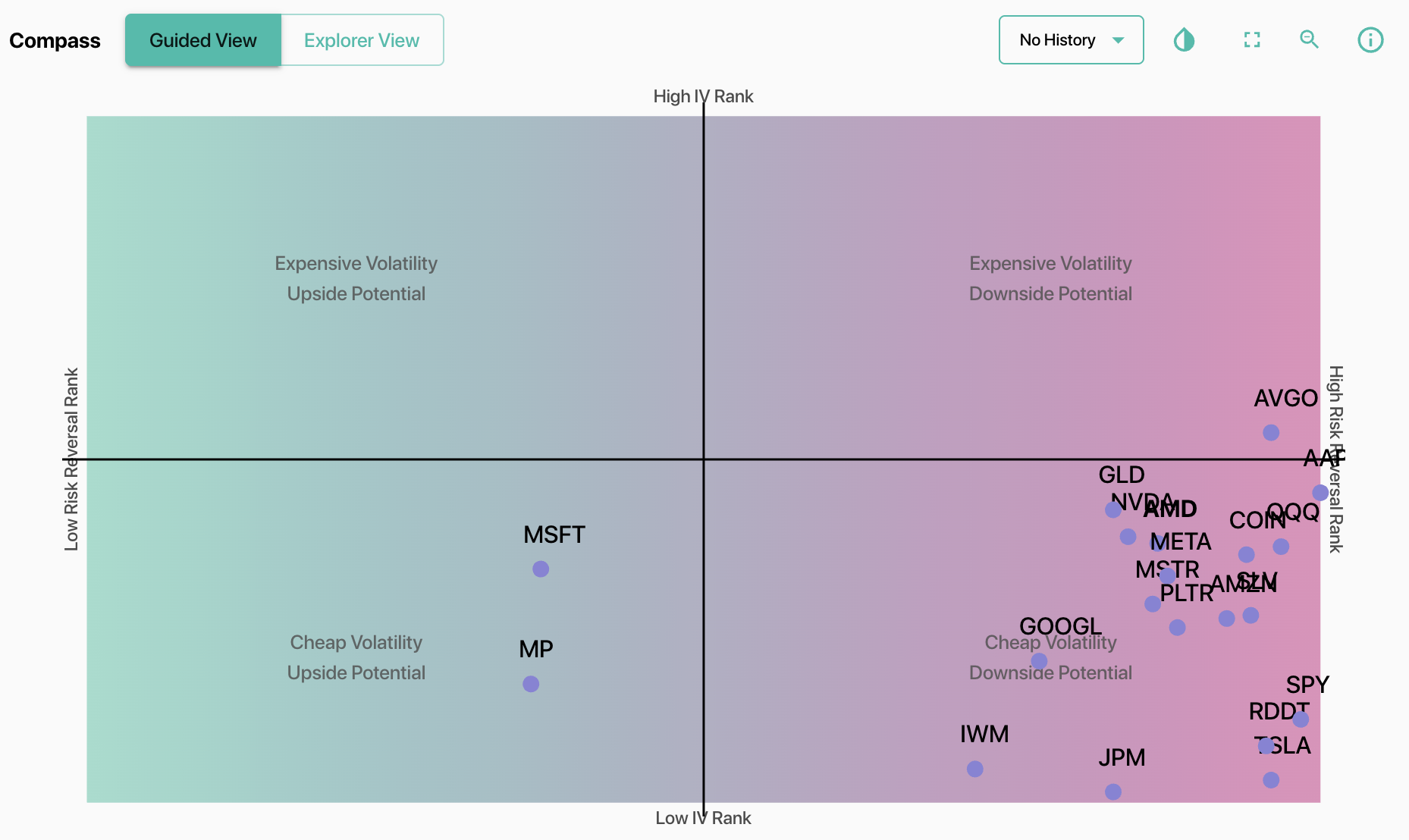Expand the history dropdown arrow
This screenshot has width=1409, height=840.
click(1119, 40)
